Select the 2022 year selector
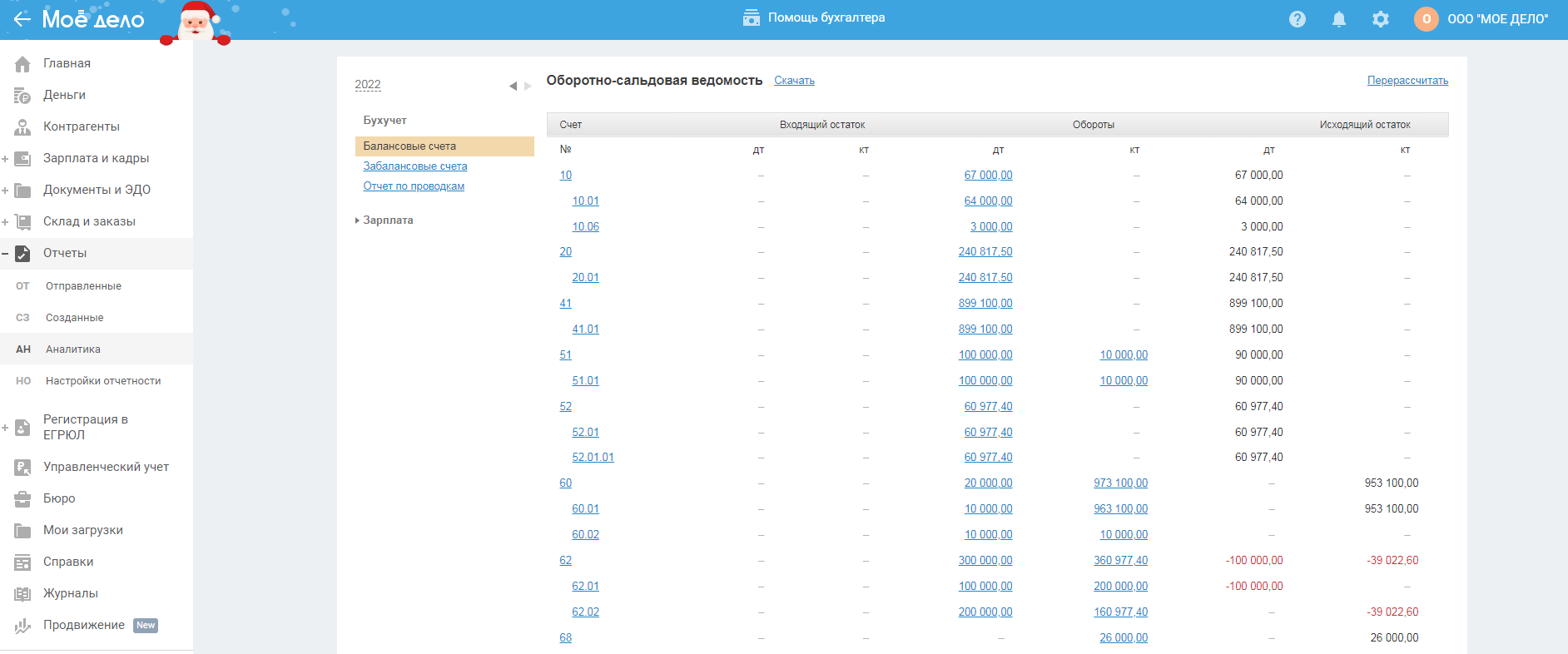Screen dimensions: 1568x654 368,85
